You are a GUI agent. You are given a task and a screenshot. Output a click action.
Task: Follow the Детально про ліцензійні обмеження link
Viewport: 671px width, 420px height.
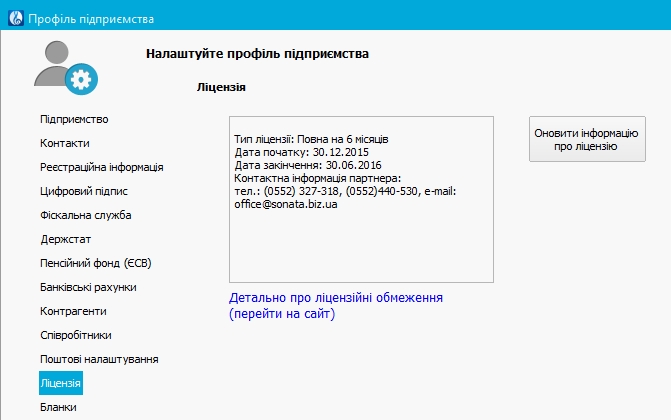(335, 305)
